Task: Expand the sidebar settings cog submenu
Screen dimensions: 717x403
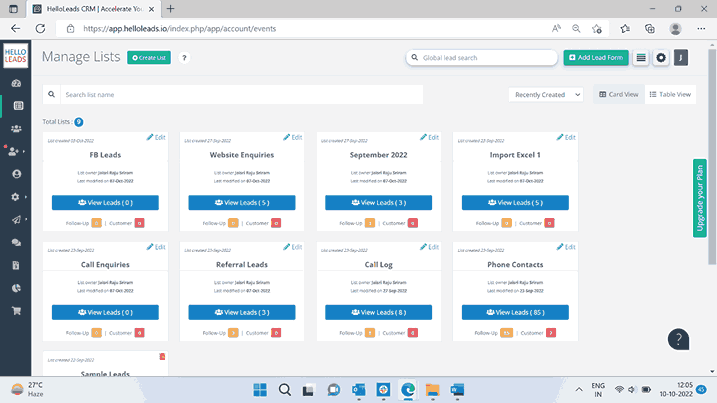Action: 17,197
